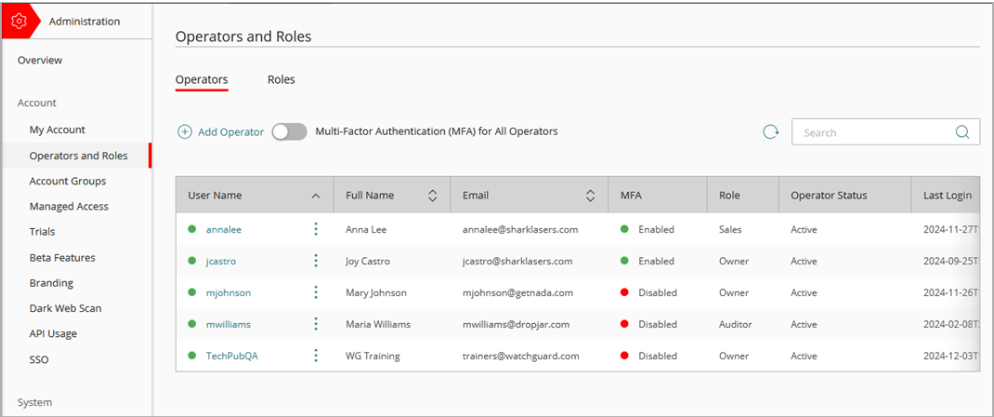The image size is (994, 417).
Task: Open the three-dot menu for jcastro
Action: pos(316,261)
